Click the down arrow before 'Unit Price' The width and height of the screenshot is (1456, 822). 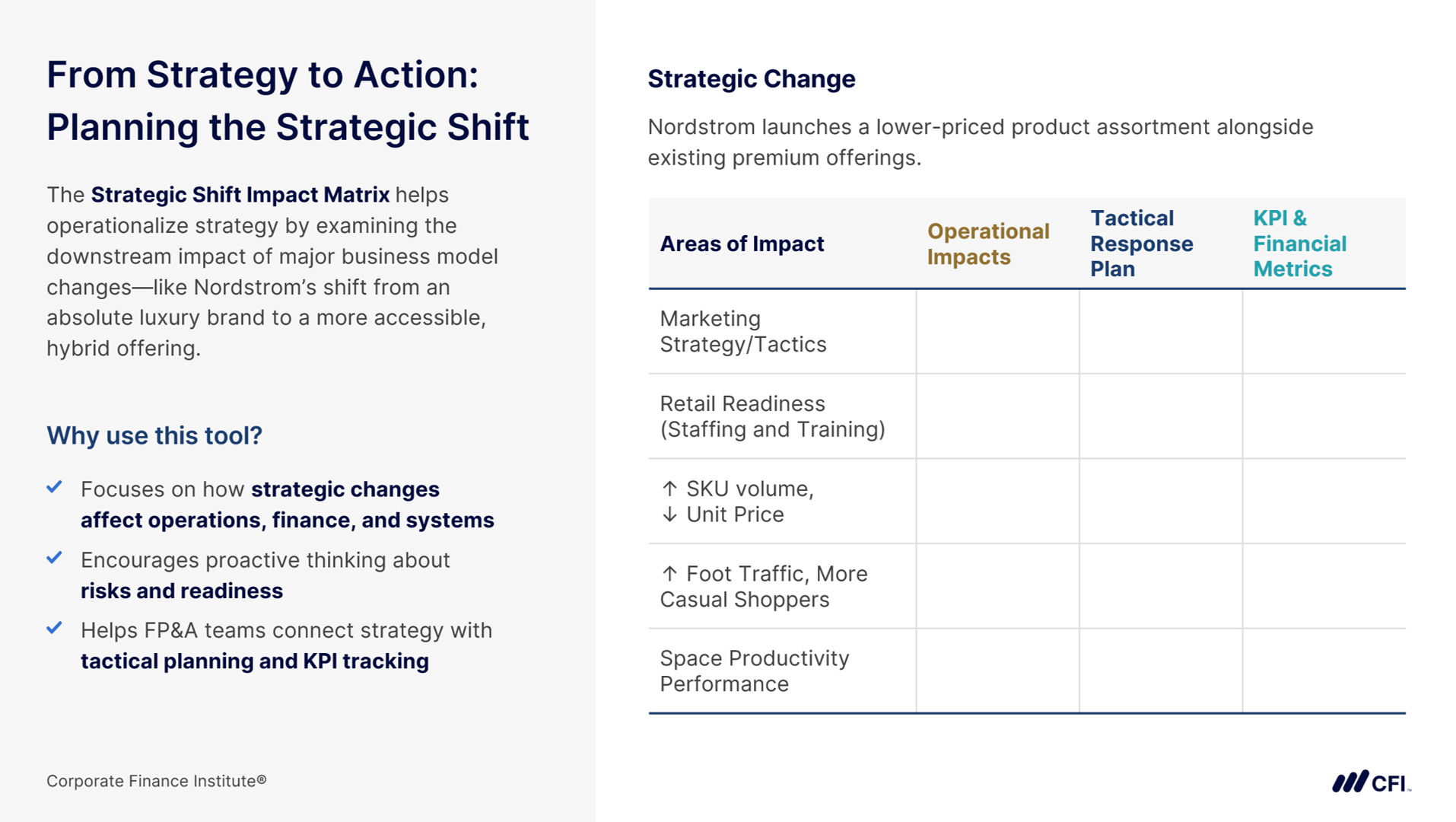tap(669, 515)
